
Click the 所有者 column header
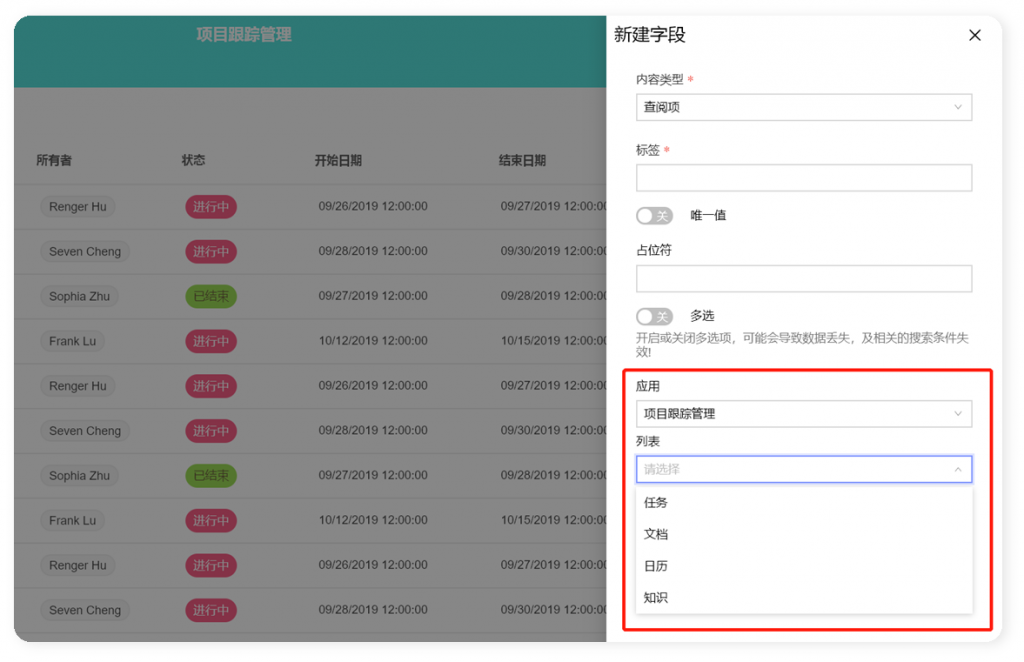click(54, 161)
